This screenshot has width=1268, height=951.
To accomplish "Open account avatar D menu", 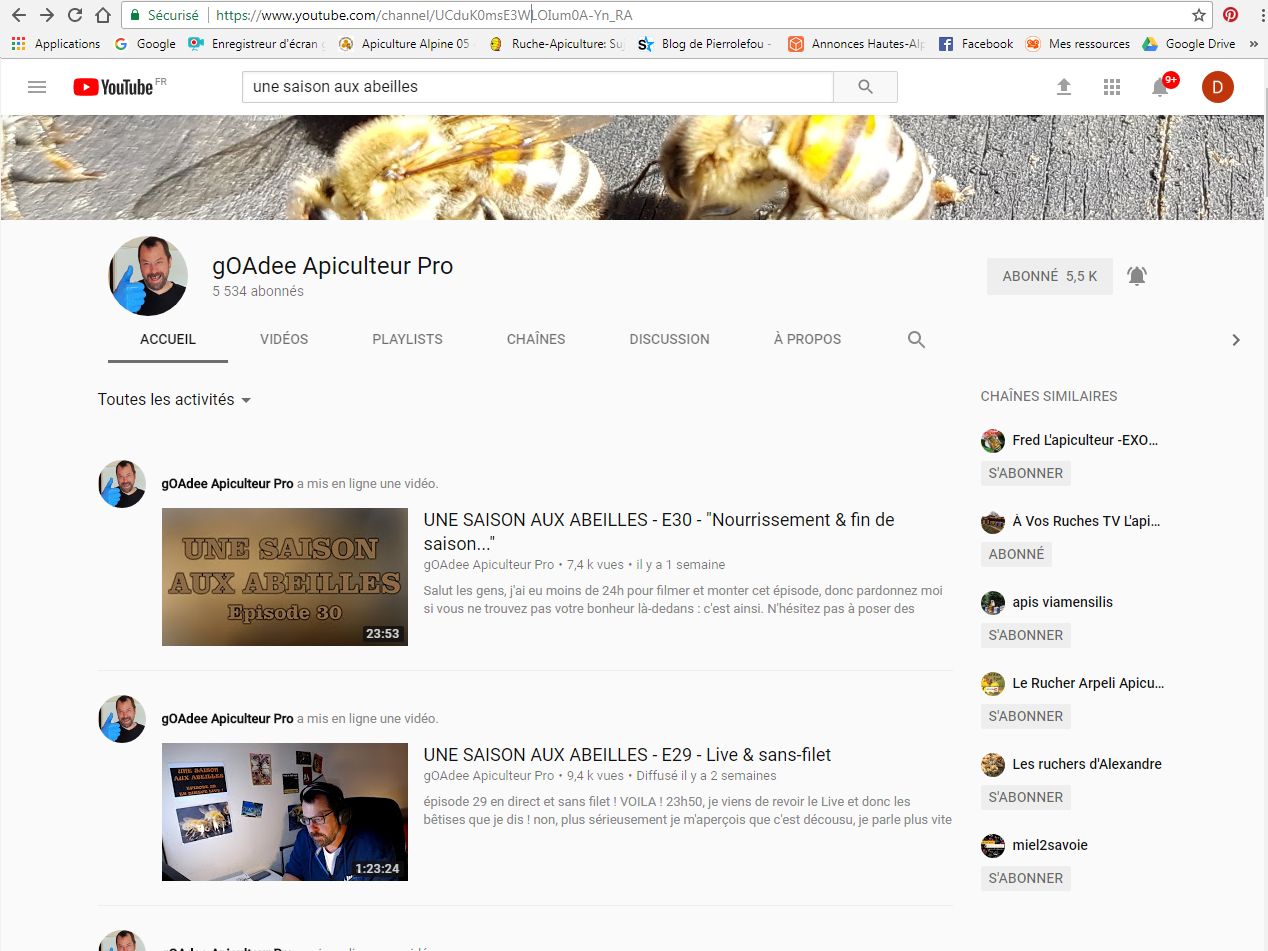I will (x=1218, y=87).
